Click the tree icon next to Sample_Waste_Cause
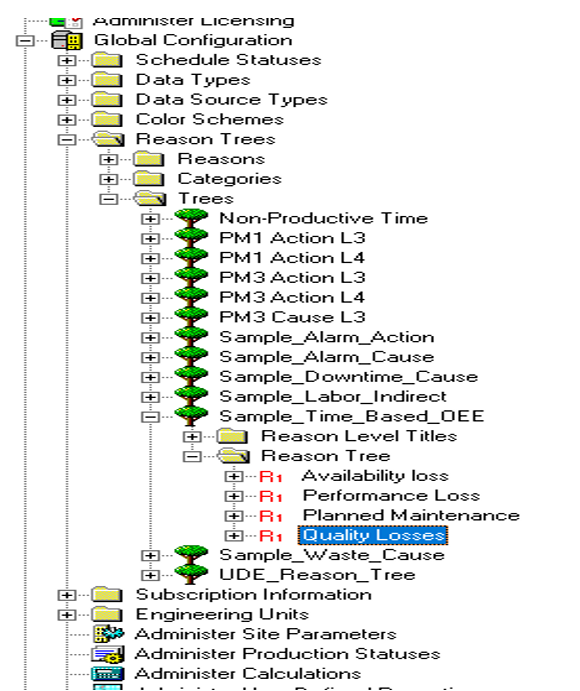Screen dimensions: 580x691 point(191,555)
